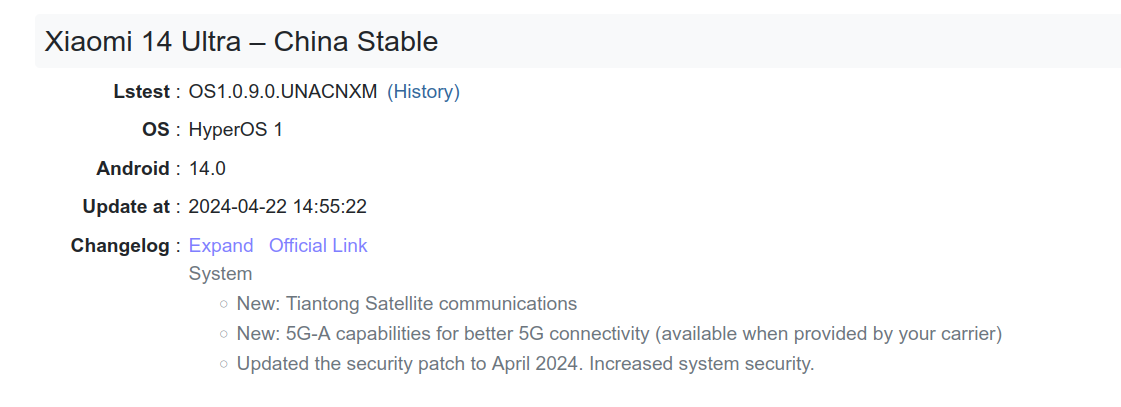Open the Official Link for the changelog
The height and width of the screenshot is (407, 1121).
pyautogui.click(x=318, y=245)
